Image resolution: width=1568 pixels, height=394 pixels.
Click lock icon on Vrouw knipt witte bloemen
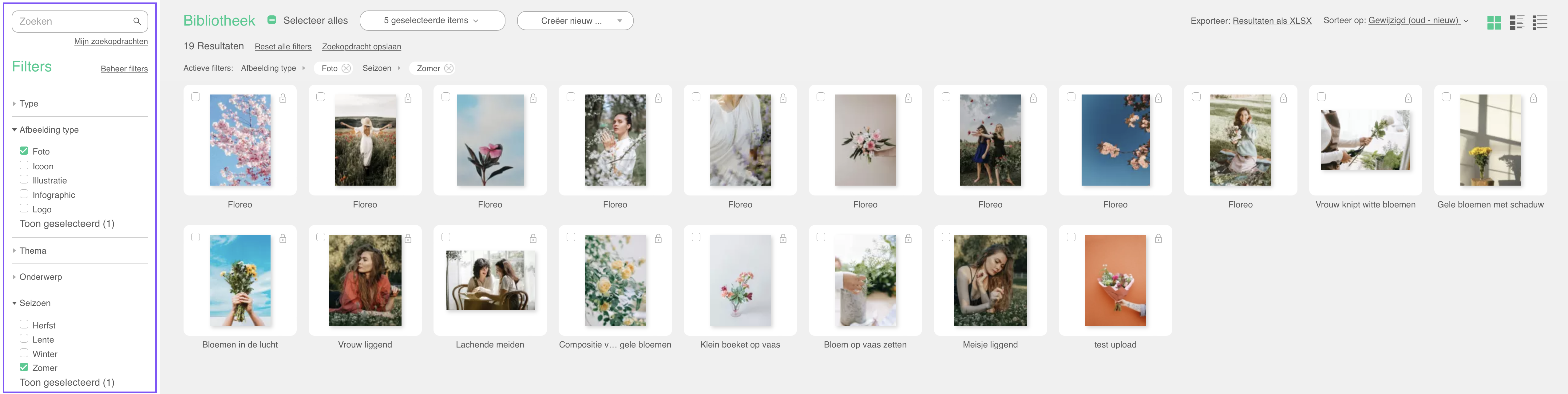[x=1408, y=98]
